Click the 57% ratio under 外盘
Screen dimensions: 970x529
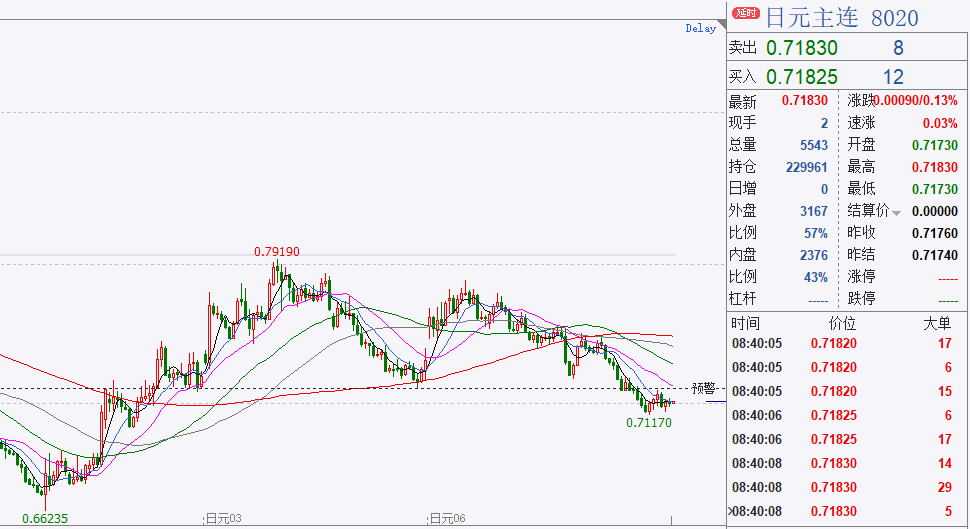pos(816,233)
